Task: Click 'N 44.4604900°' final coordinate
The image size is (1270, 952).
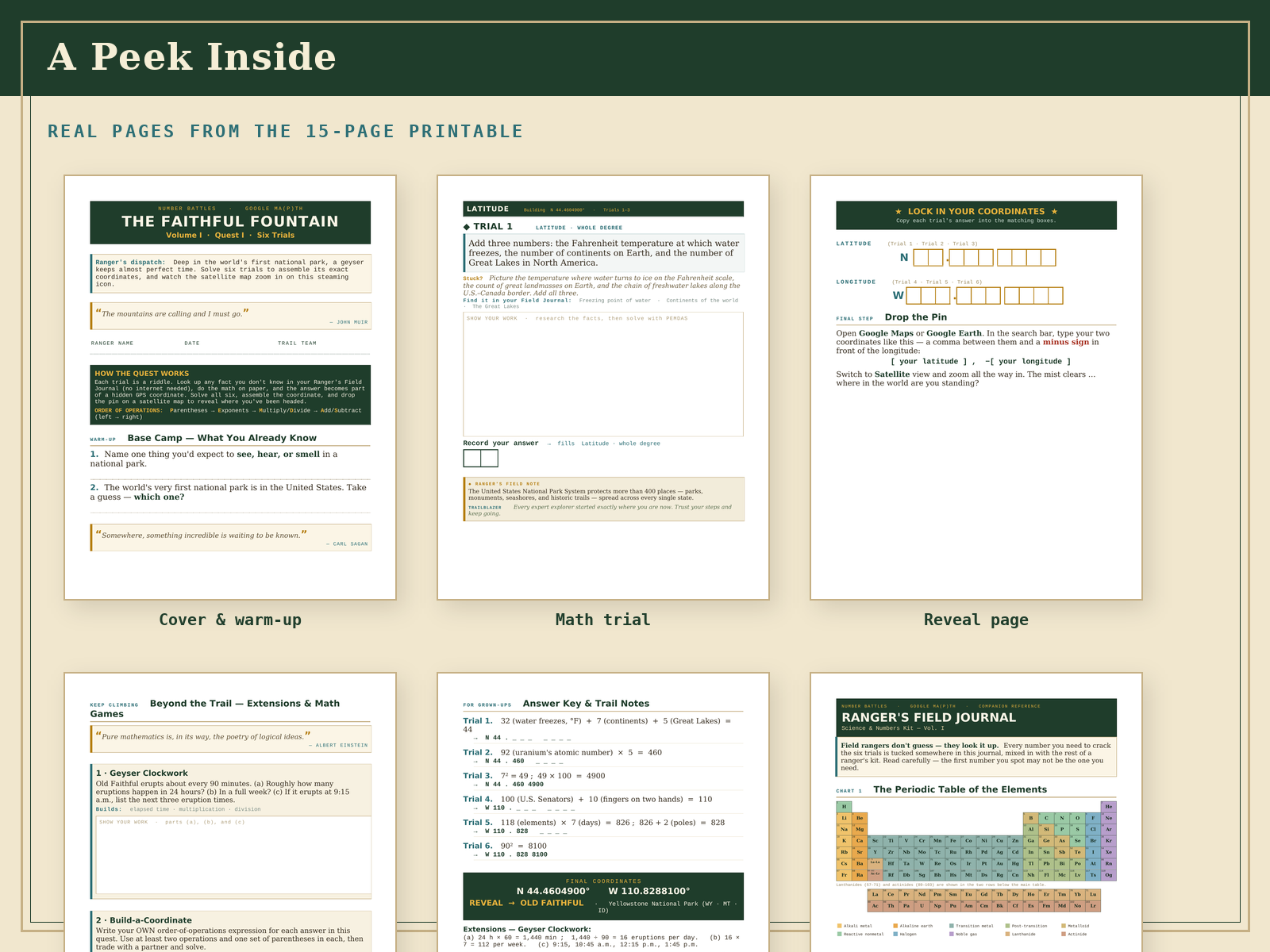Action: pos(553,891)
